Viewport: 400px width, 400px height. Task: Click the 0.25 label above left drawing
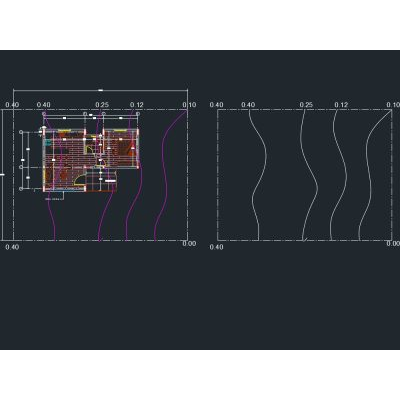(x=102, y=105)
